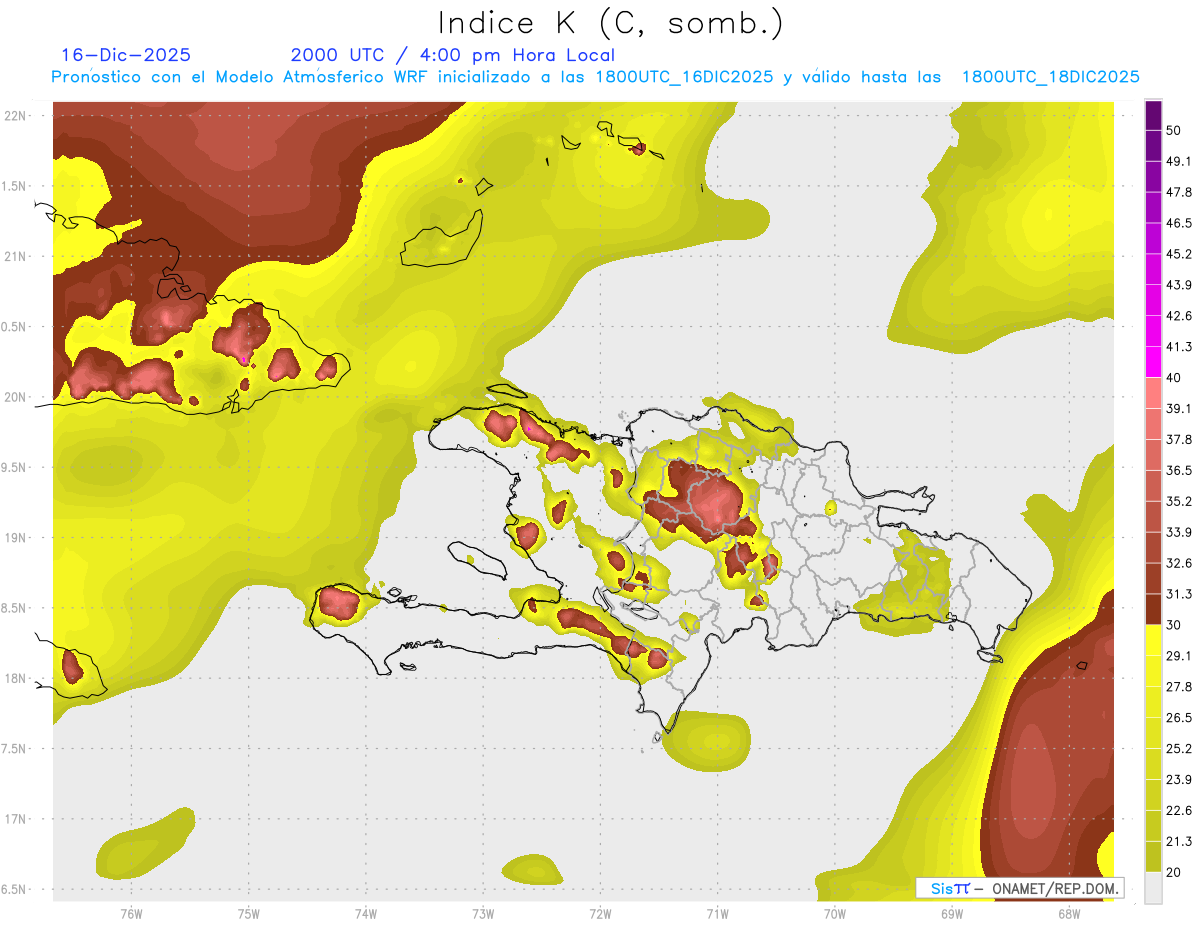The width and height of the screenshot is (1200, 927).
Task: Click the '40' color scale value
Action: point(1175,378)
